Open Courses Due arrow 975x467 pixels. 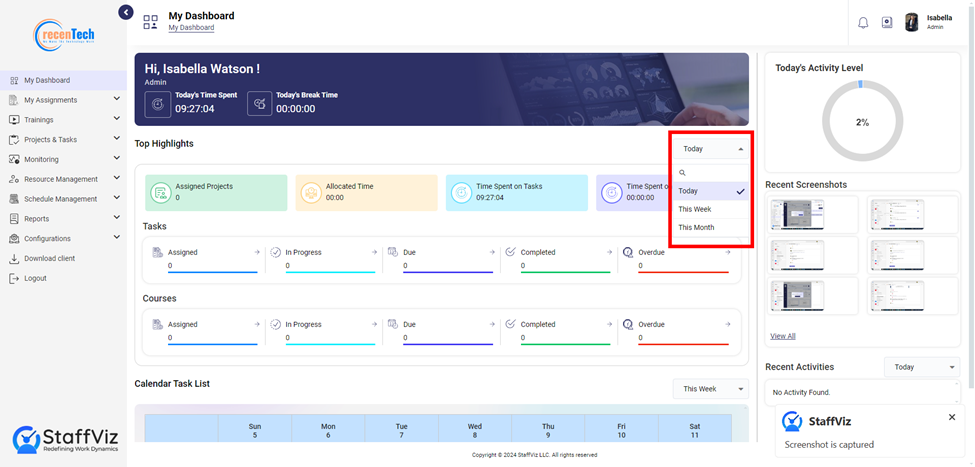(492, 325)
